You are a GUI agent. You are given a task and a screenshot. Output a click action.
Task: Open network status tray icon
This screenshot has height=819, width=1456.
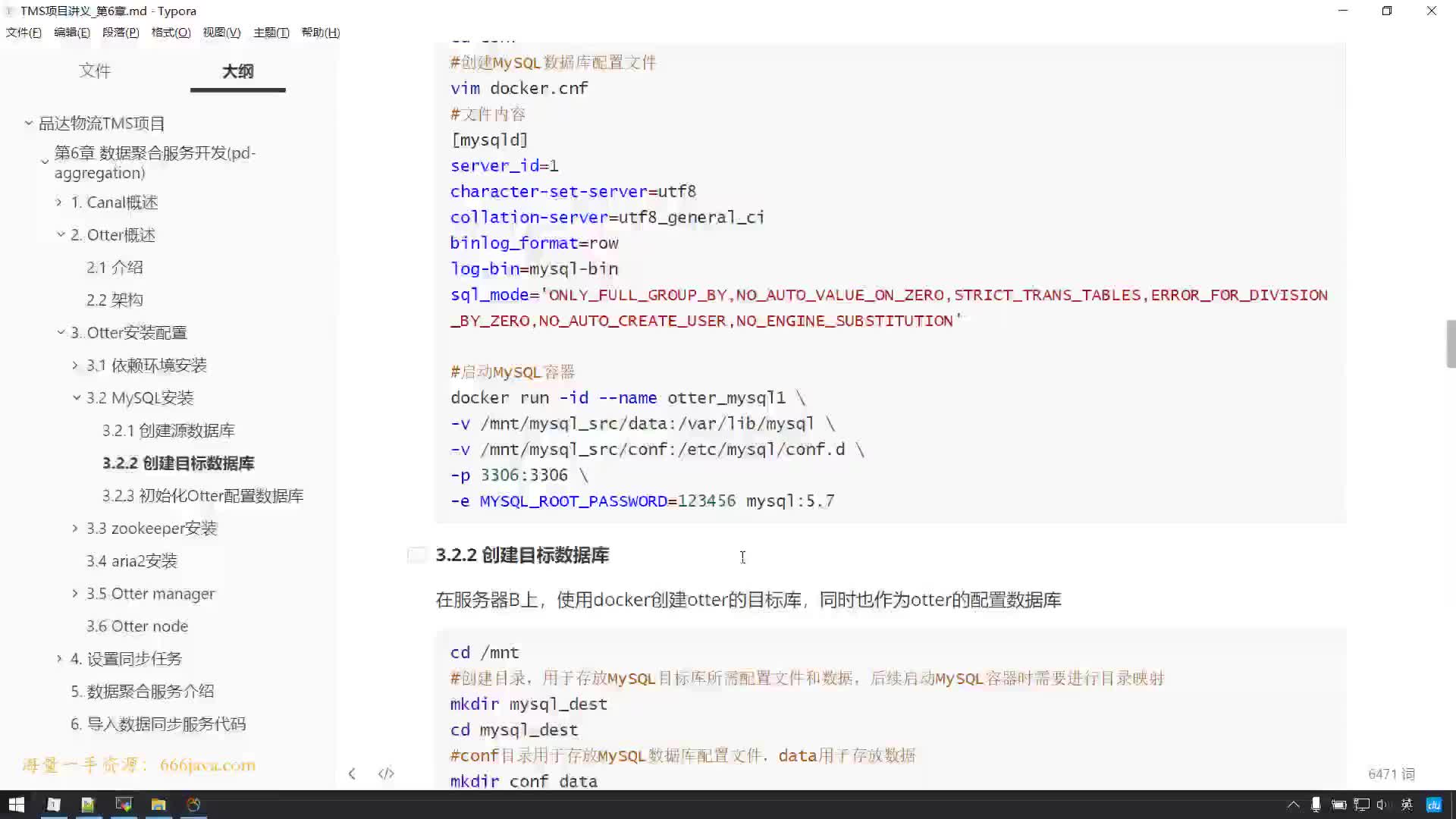1362,805
